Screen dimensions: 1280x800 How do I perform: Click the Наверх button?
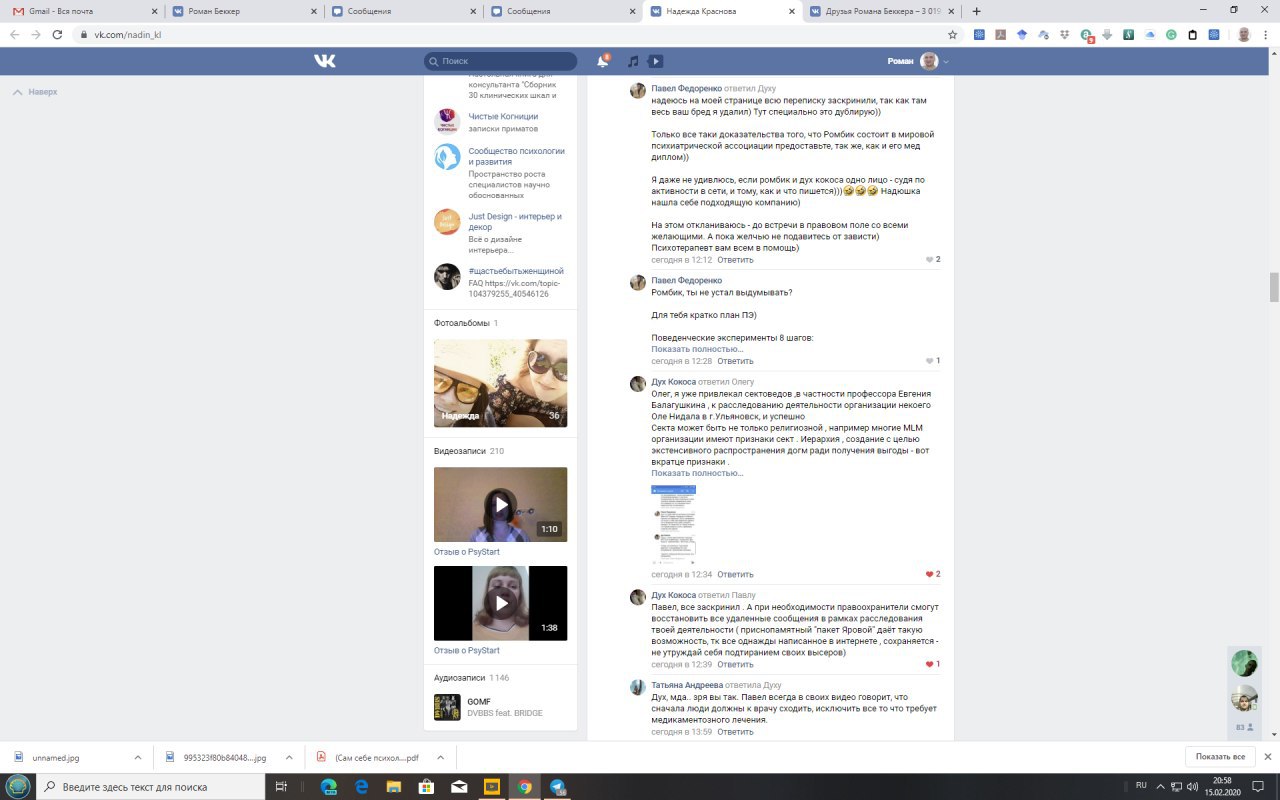(x=35, y=91)
